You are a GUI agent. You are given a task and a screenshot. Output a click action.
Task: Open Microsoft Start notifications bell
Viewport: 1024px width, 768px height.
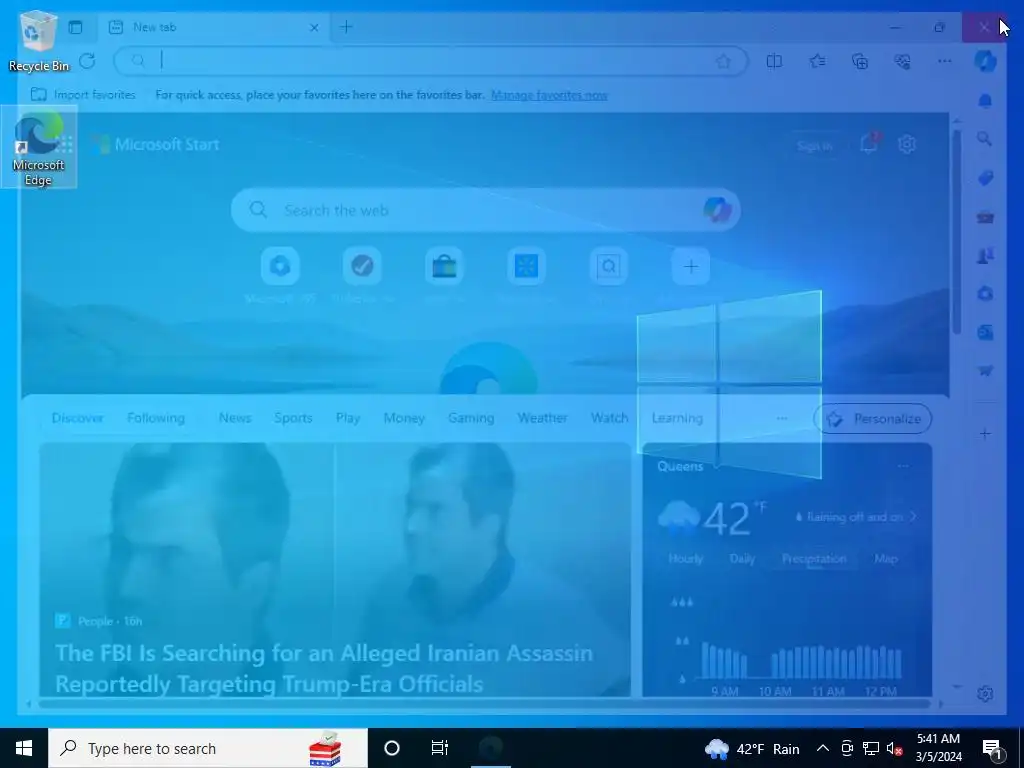pyautogui.click(x=869, y=144)
